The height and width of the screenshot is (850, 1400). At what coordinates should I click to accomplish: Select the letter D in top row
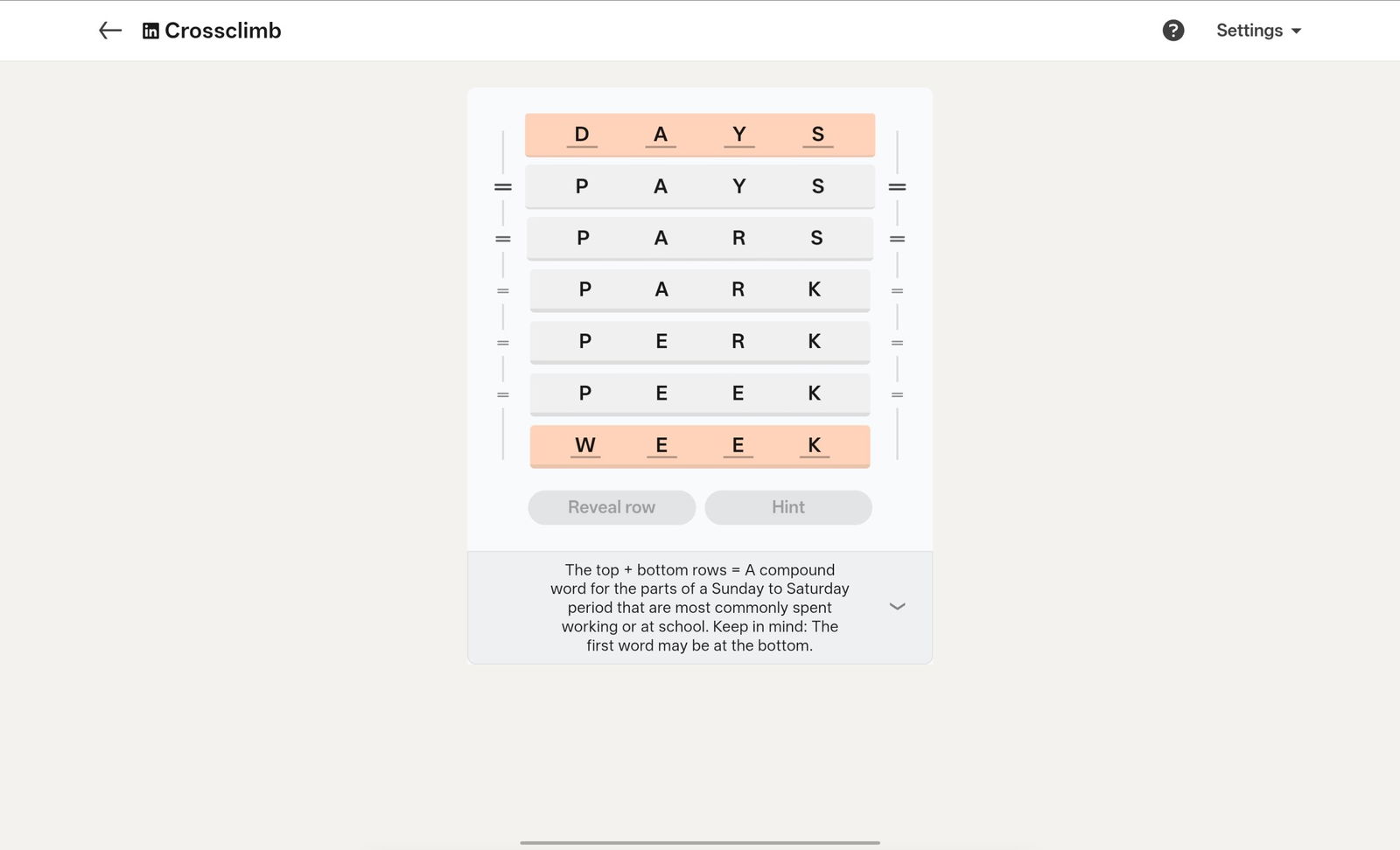click(582, 135)
